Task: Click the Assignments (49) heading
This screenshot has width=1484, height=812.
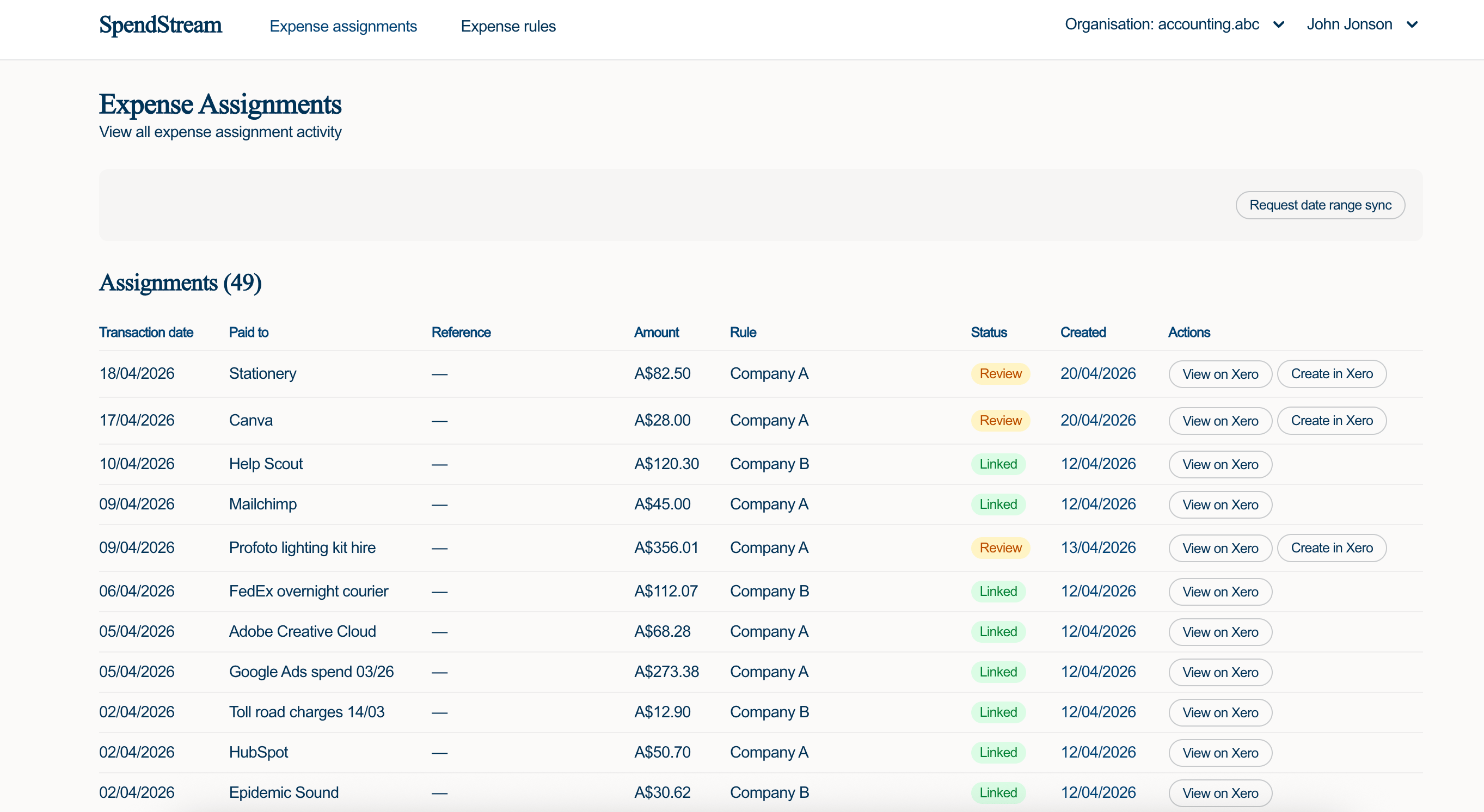Action: tap(180, 283)
